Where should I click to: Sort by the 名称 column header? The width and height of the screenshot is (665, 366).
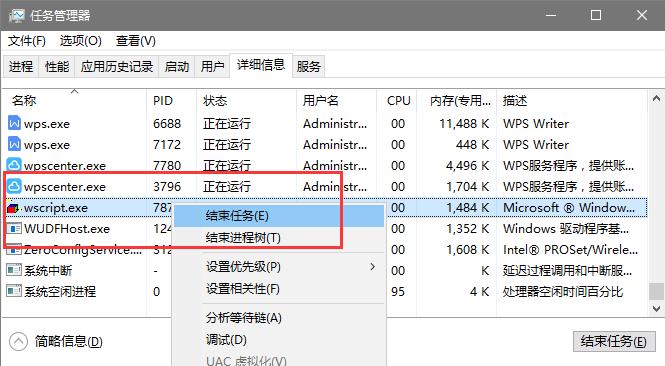tap(74, 101)
